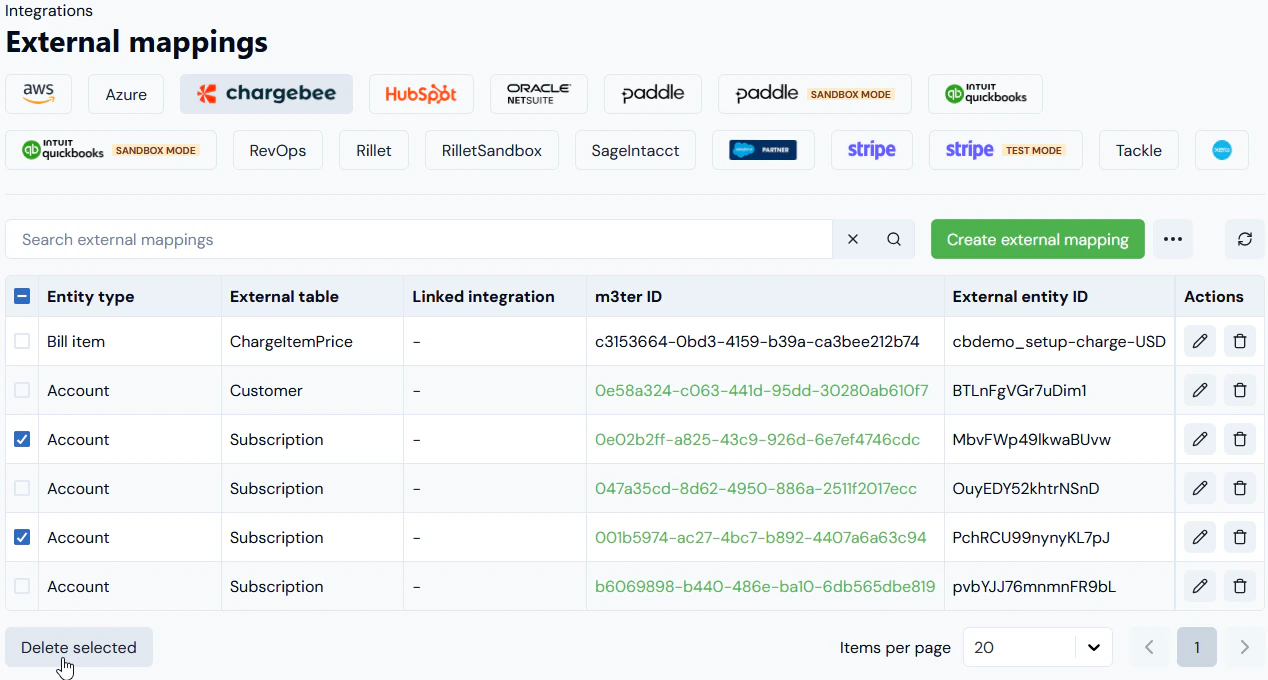Select the Stripe integration tab
The image size is (1268, 680).
pyautogui.click(x=872, y=150)
